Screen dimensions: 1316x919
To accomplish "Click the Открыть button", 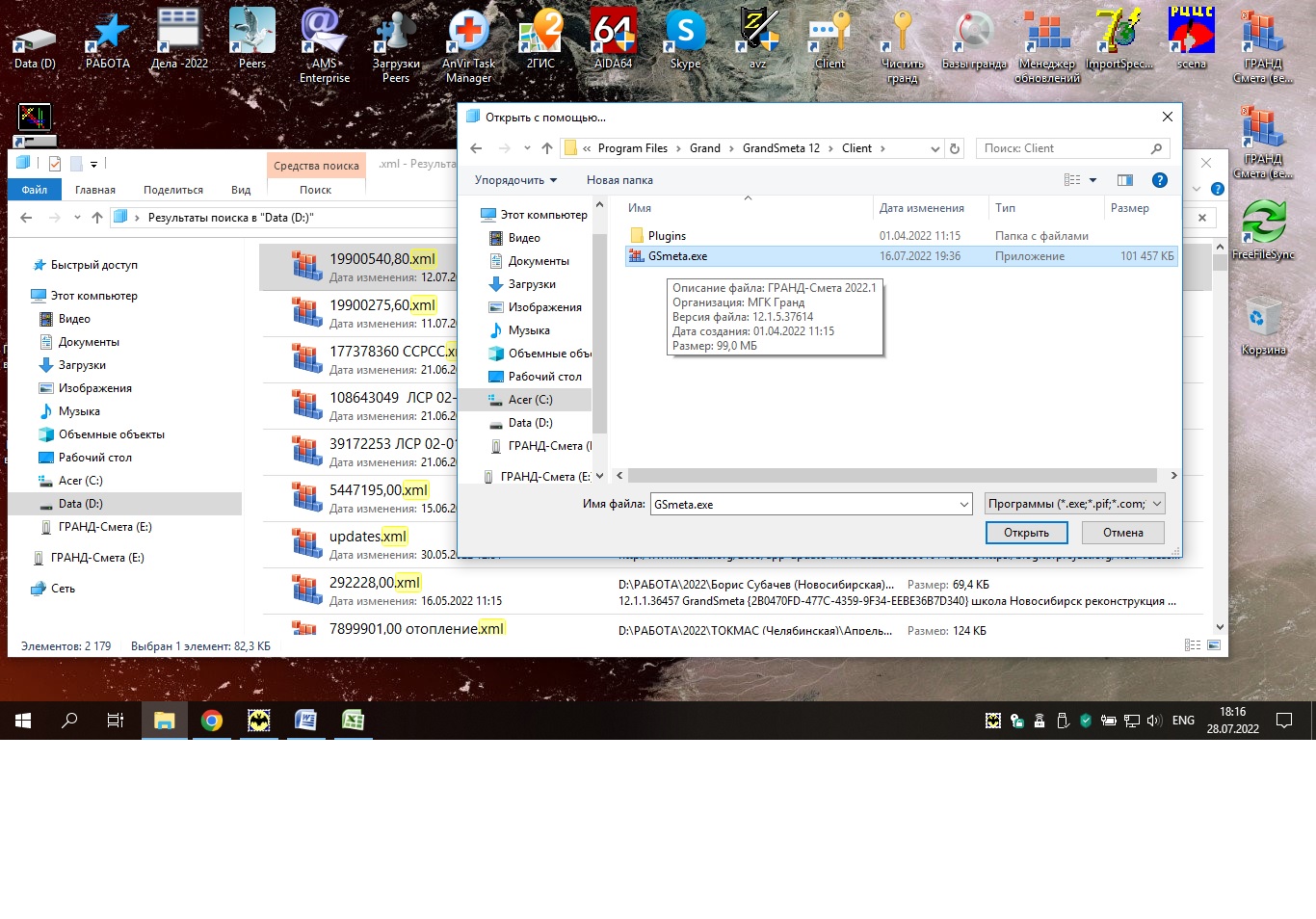I will click(x=1026, y=533).
